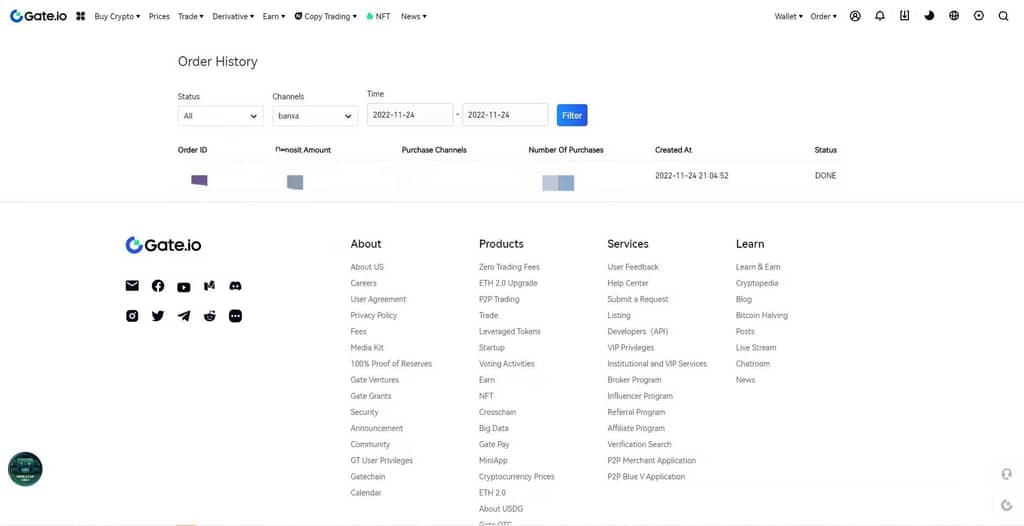The image size is (1024, 526).
Task: Open the apps grid icon beside logo
Action: [x=80, y=16]
